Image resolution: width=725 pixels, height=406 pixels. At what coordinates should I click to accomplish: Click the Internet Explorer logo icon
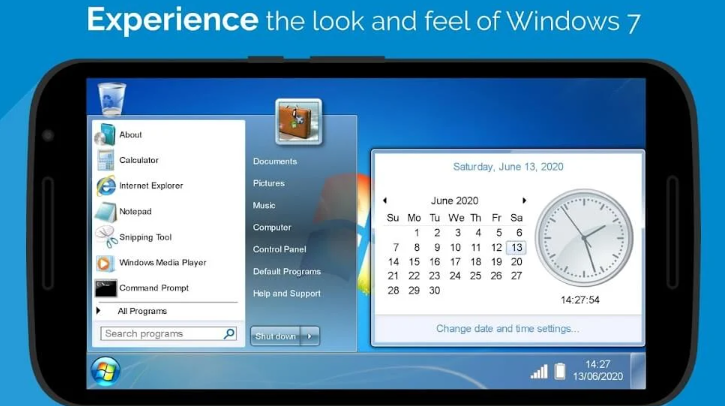click(106, 186)
